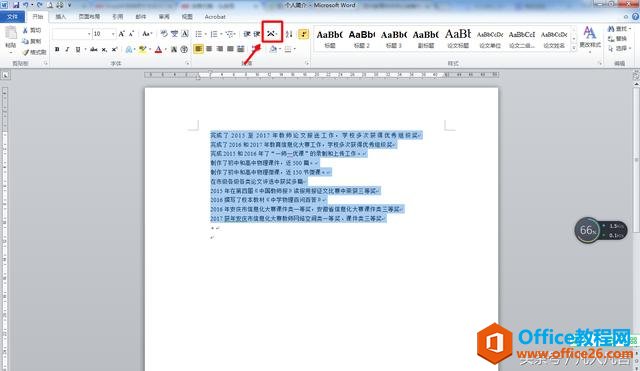
Task: Toggle Superscript formatting
Action: click(114, 49)
